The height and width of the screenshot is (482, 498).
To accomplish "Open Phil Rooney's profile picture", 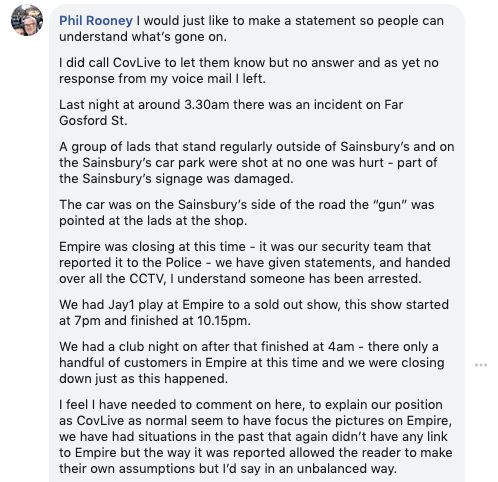I will pyautogui.click(x=27, y=20).
